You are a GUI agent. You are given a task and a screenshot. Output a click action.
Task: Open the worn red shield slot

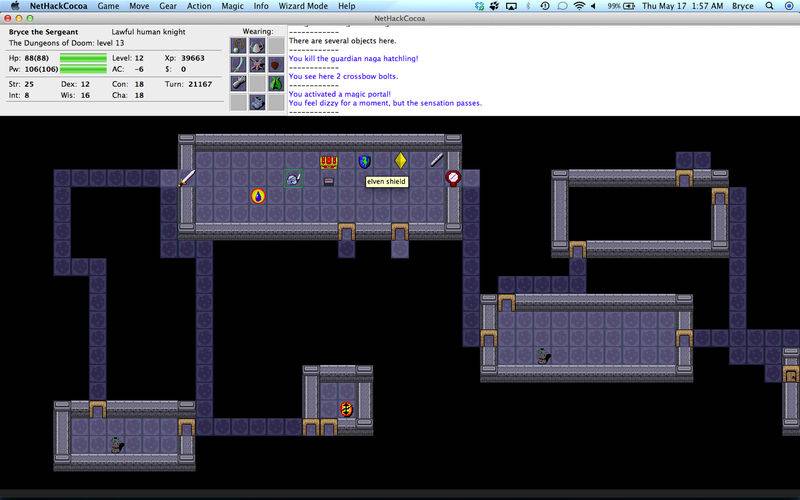pos(276,65)
